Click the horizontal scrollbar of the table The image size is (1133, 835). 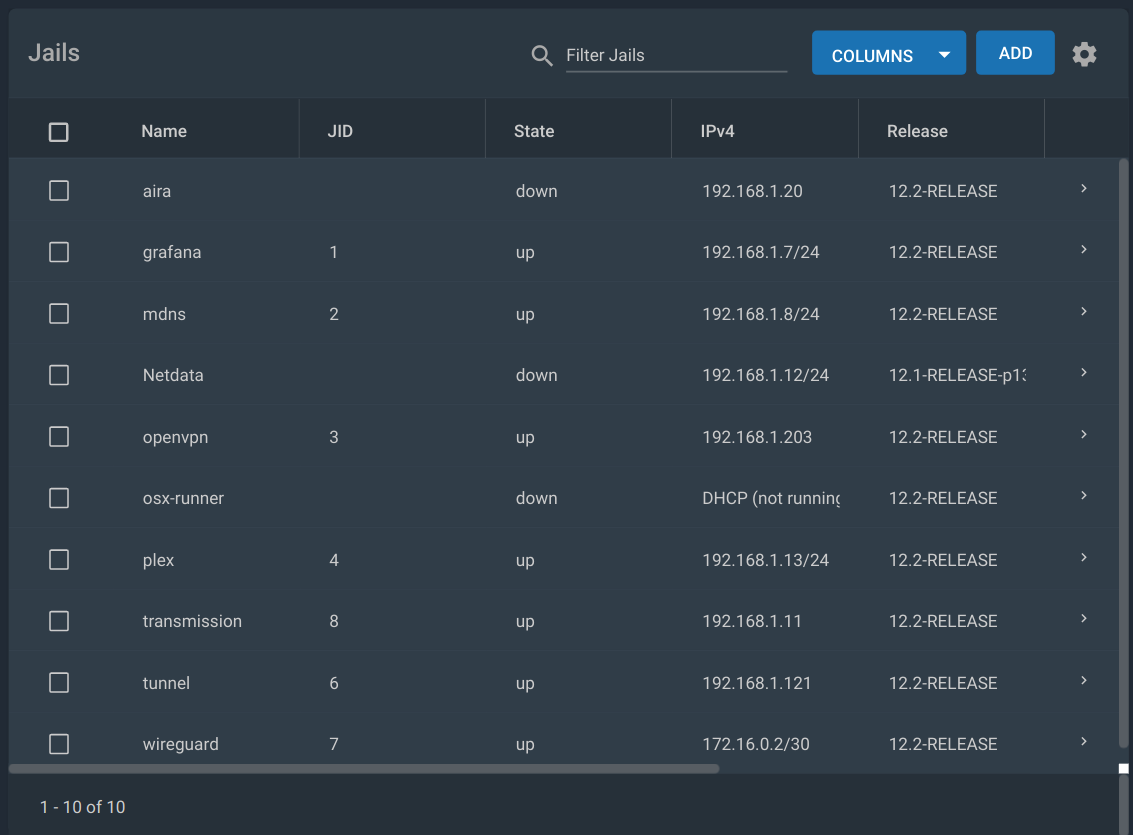click(x=364, y=769)
